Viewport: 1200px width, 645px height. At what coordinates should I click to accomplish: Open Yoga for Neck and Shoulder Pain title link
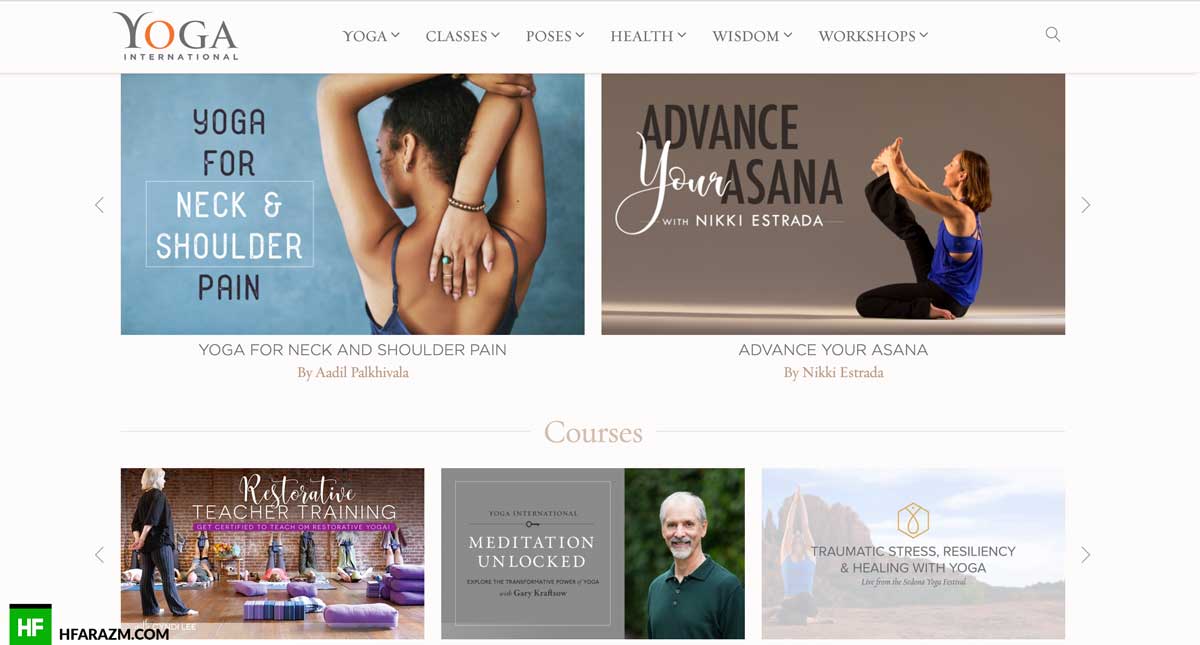click(x=352, y=350)
